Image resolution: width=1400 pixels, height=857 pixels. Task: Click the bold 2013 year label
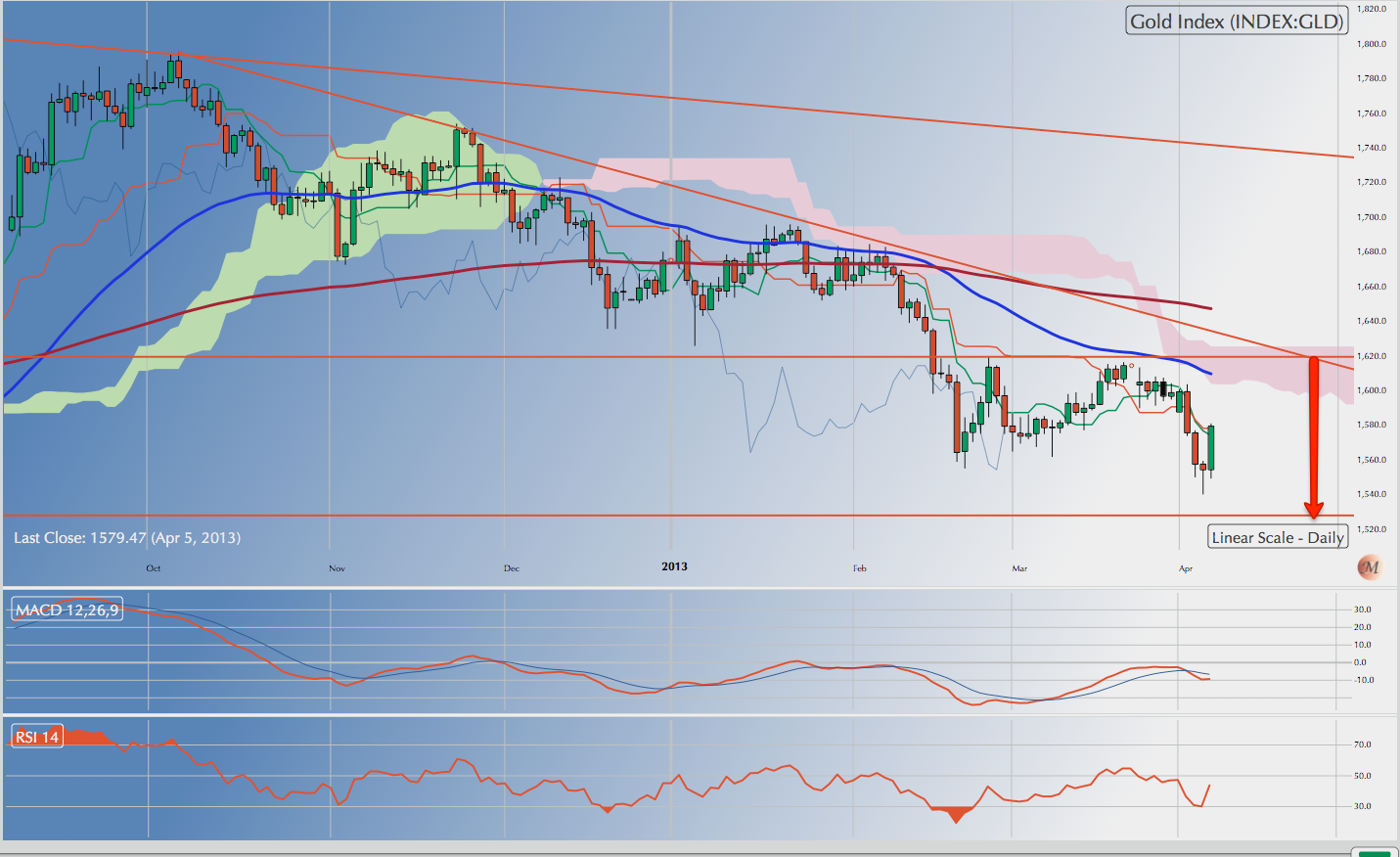tap(674, 566)
